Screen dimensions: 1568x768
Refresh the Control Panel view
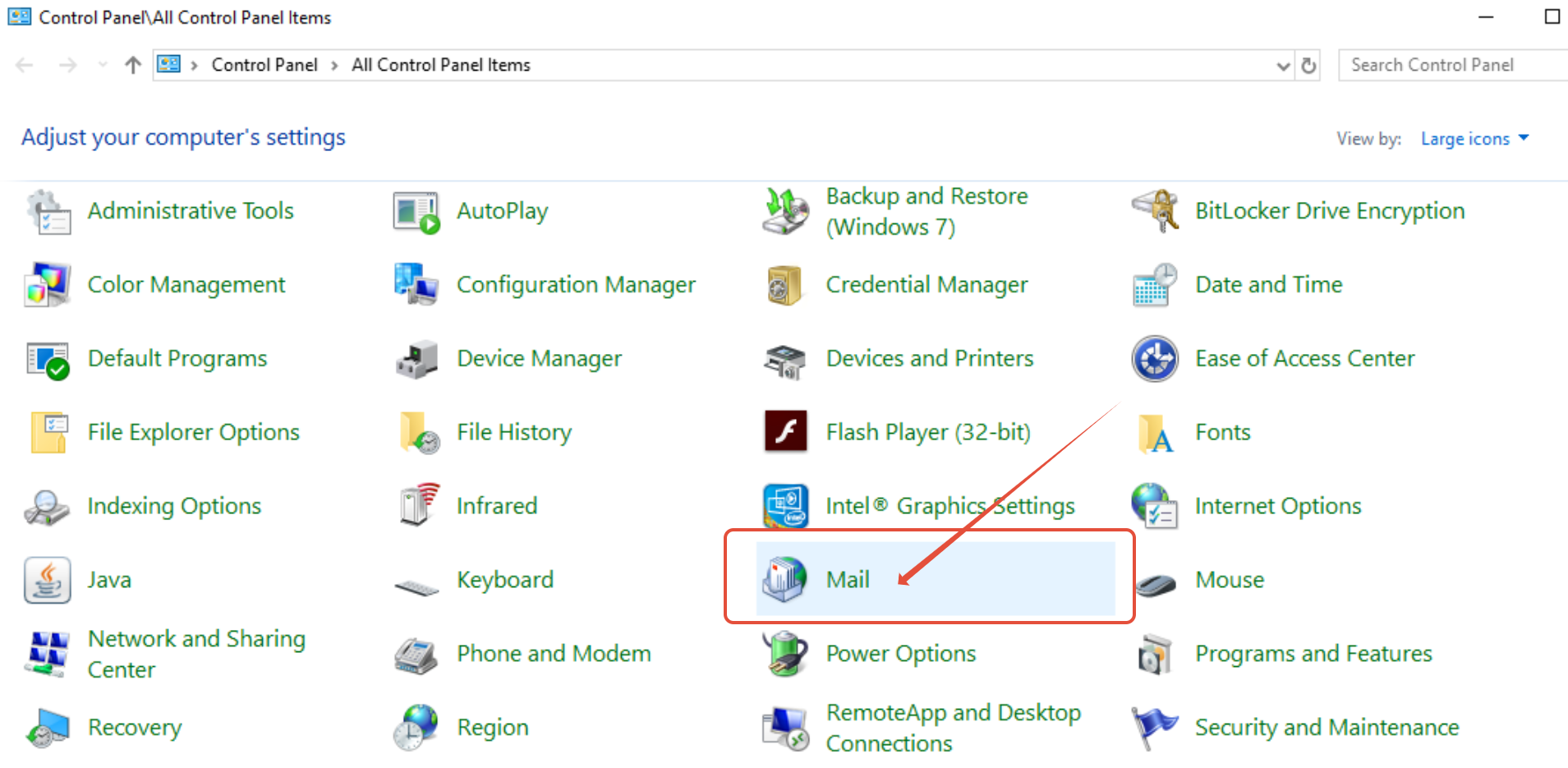pos(1309,65)
